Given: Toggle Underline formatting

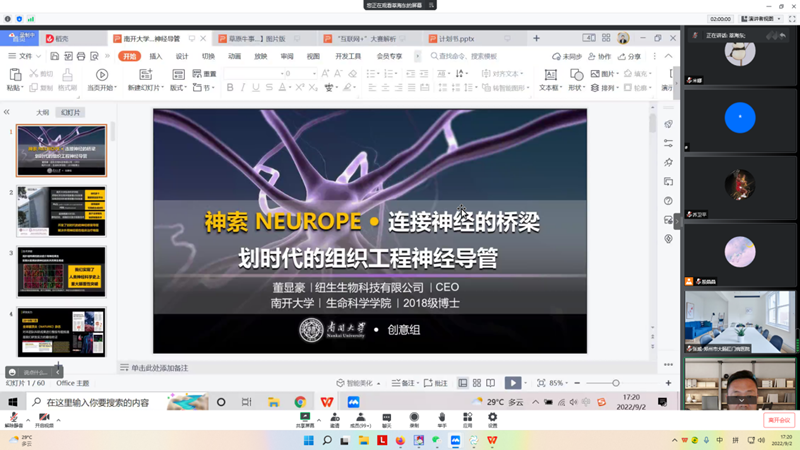Looking at the screenshot, I should 256,87.
